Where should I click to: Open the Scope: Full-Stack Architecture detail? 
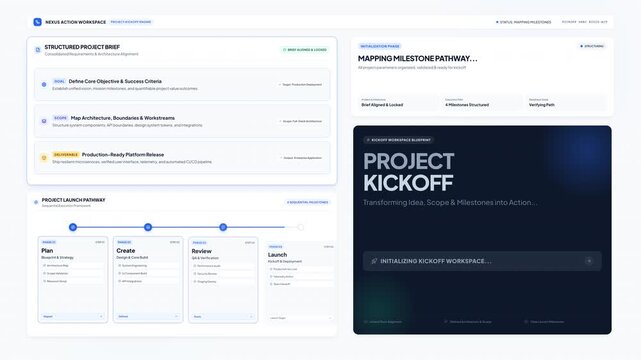(300, 121)
